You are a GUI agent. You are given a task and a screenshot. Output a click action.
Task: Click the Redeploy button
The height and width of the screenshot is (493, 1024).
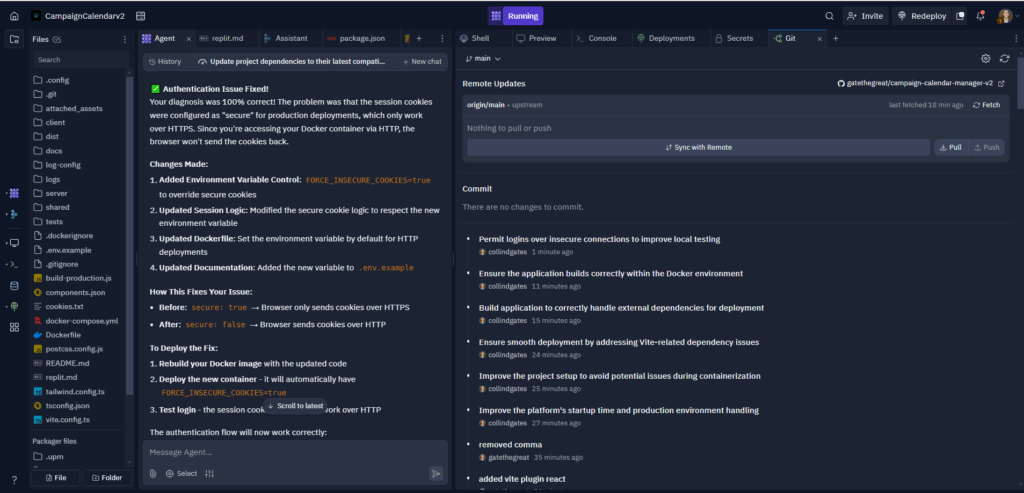[922, 16]
